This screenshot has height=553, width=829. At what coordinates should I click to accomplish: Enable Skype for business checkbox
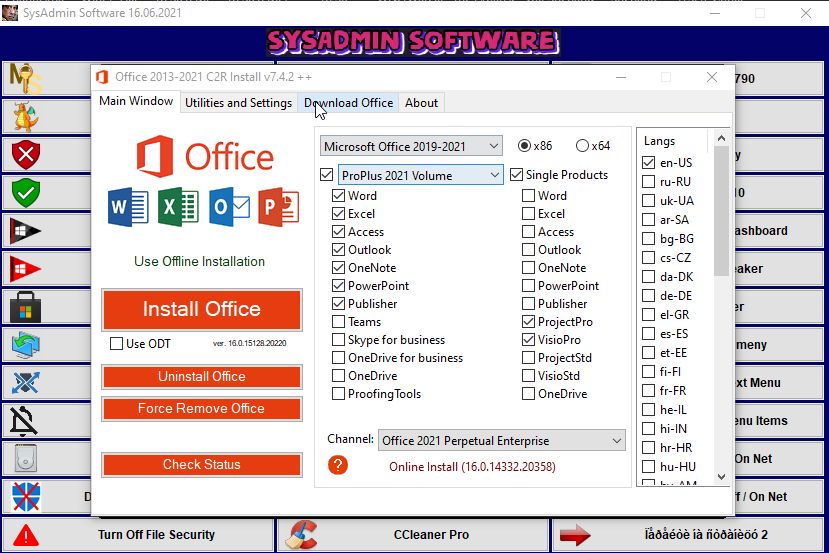(x=338, y=339)
